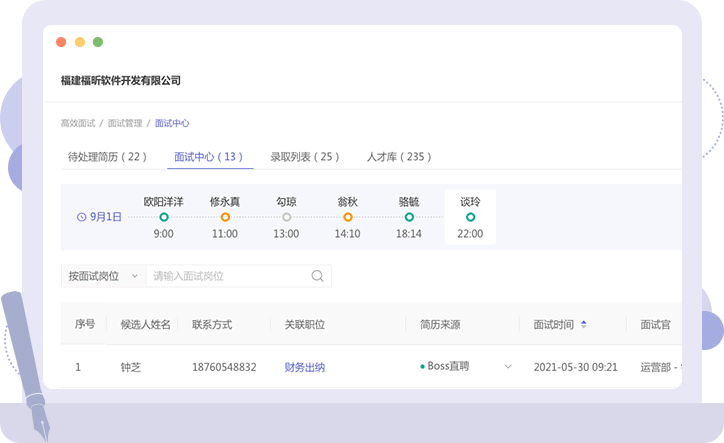724x443 pixels.
Task: Click 序号 column header
Action: pos(85,324)
